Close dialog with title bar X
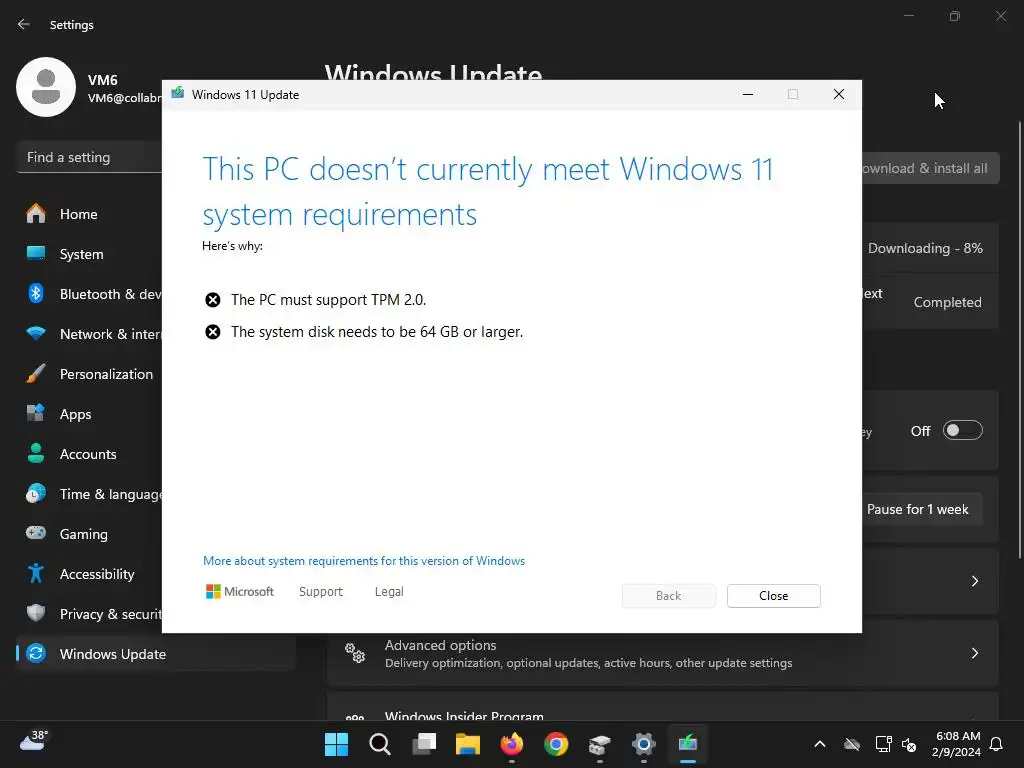Screen dimensions: 1024x768 point(839,95)
